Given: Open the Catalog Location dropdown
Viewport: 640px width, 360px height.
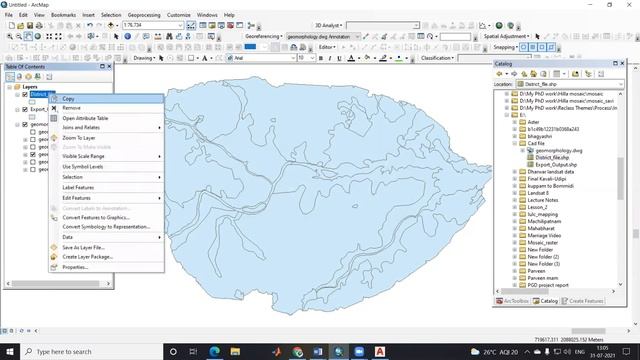Looking at the screenshot, I should (620, 84).
